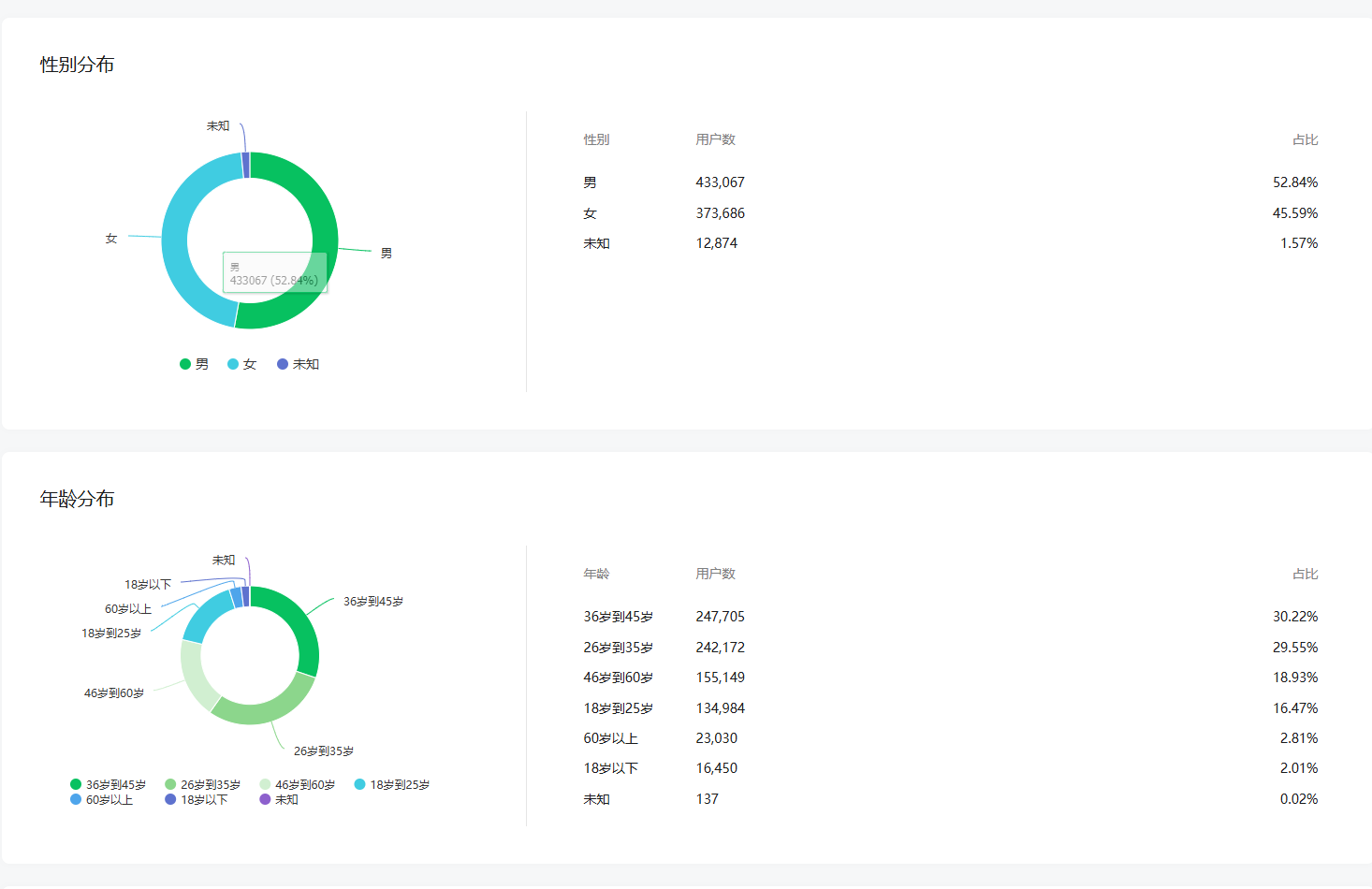Select the 247,705 user count cell
The height and width of the screenshot is (889, 1372).
coord(720,617)
